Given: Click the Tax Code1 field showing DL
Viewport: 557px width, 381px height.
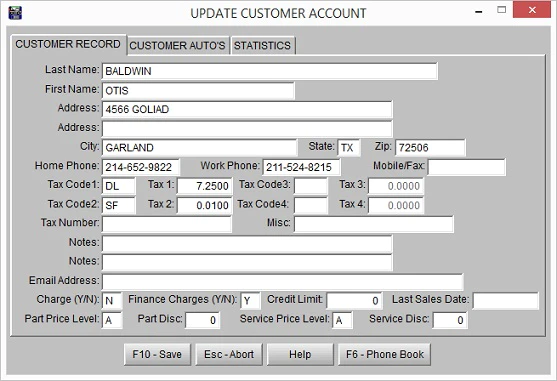Looking at the screenshot, I should tap(119, 186).
